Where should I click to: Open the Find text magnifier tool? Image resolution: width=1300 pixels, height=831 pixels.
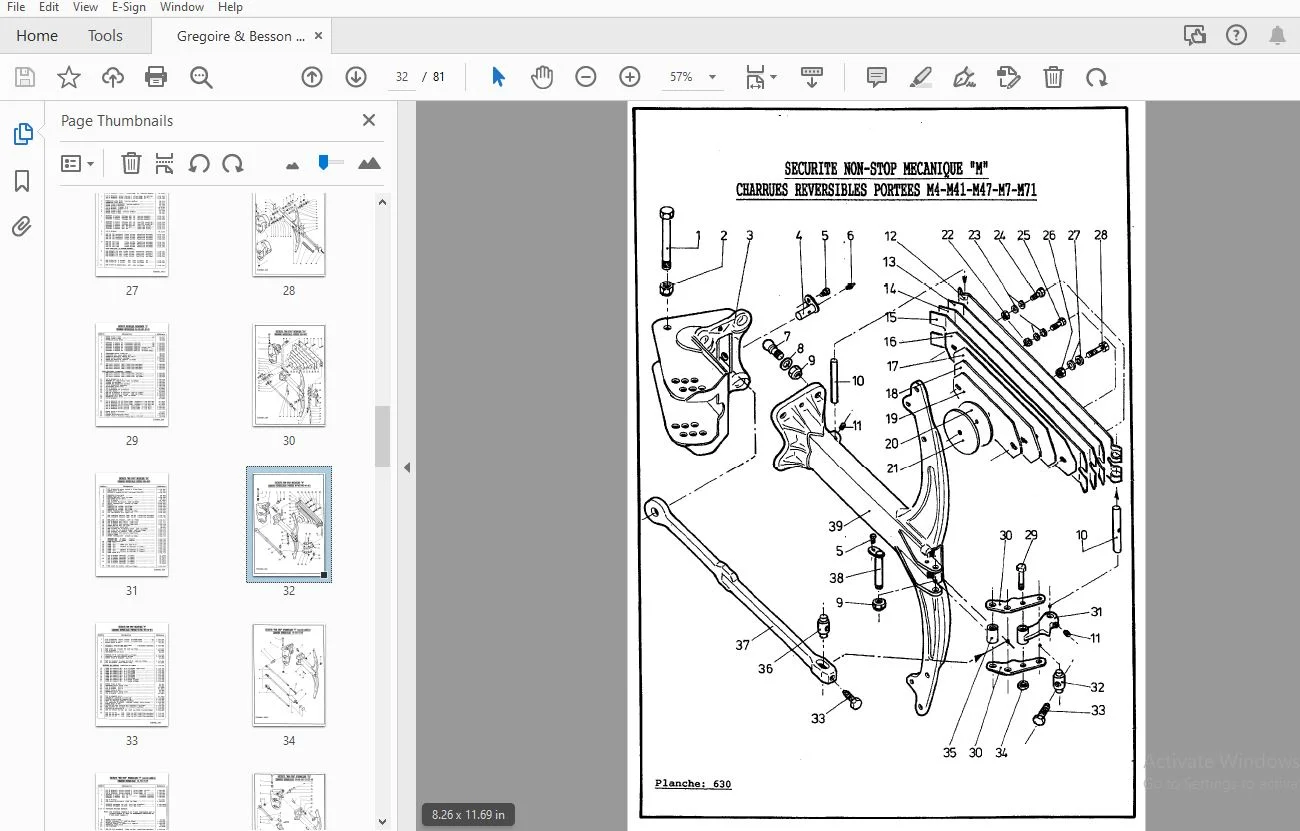tap(202, 77)
